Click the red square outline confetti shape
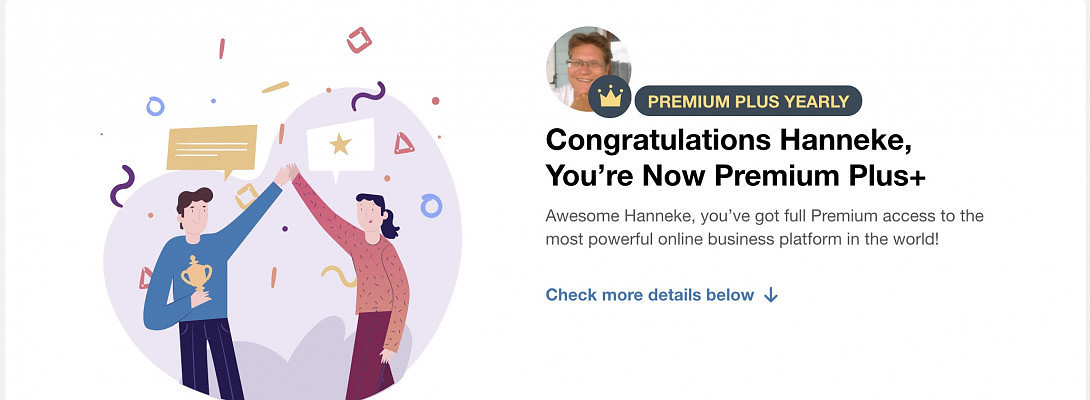 pyautogui.click(x=358, y=40)
